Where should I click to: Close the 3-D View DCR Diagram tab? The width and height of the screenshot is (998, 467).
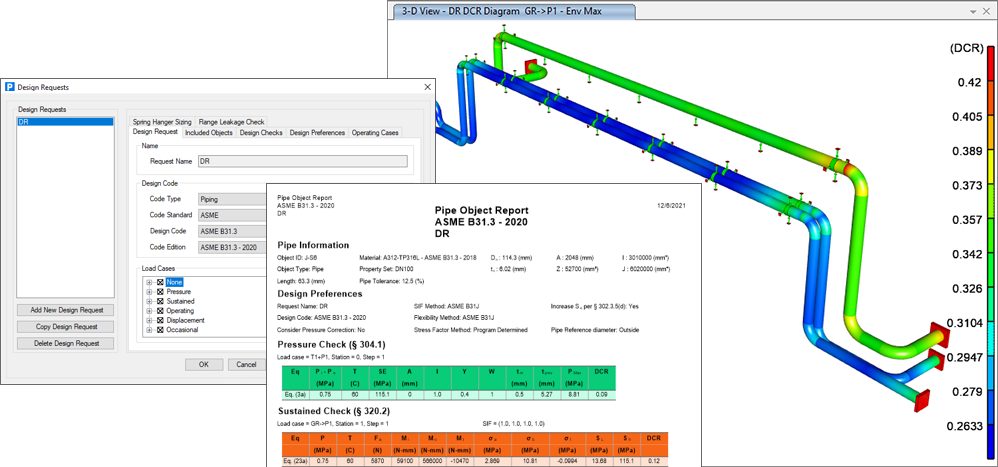coord(988,11)
